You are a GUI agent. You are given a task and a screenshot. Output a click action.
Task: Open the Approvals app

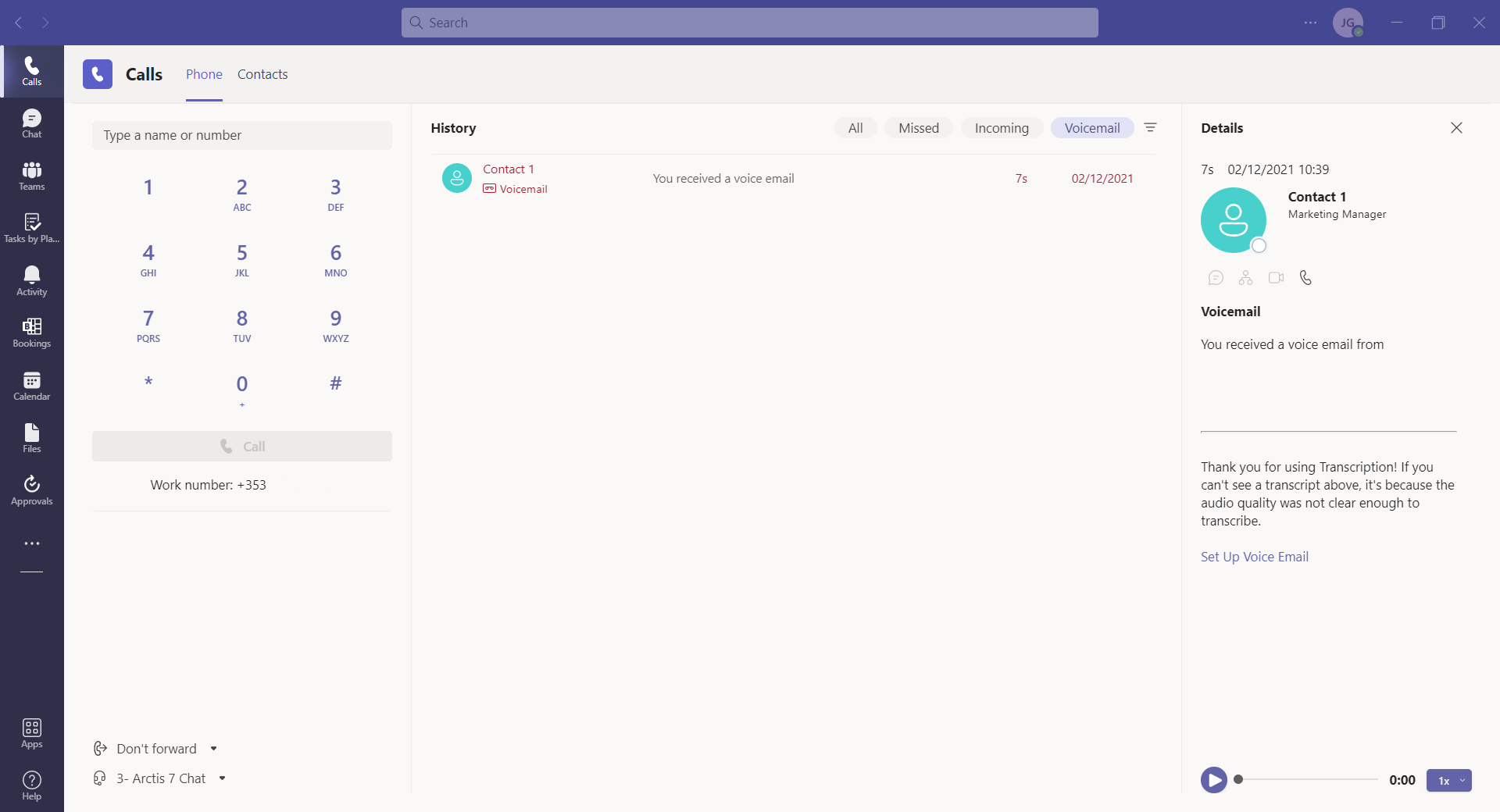click(32, 490)
